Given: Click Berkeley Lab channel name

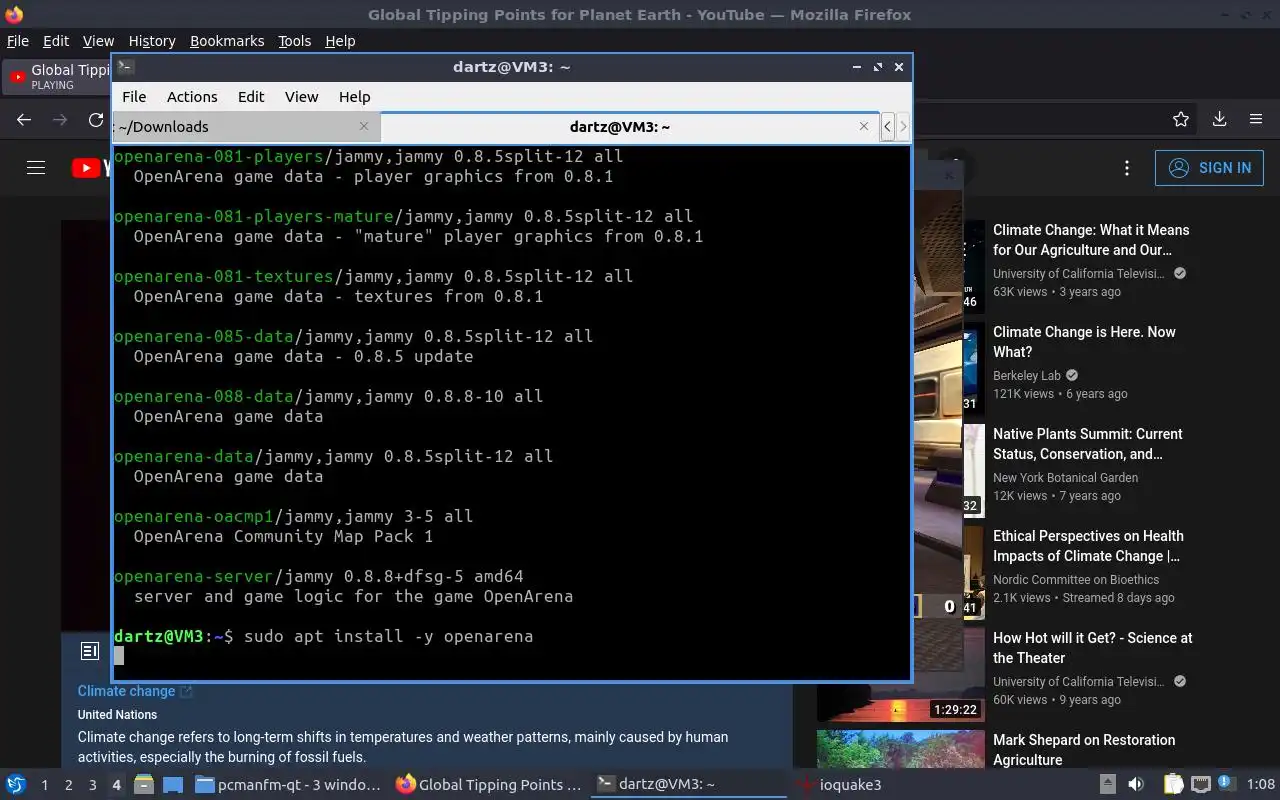Looking at the screenshot, I should pos(1026,376).
